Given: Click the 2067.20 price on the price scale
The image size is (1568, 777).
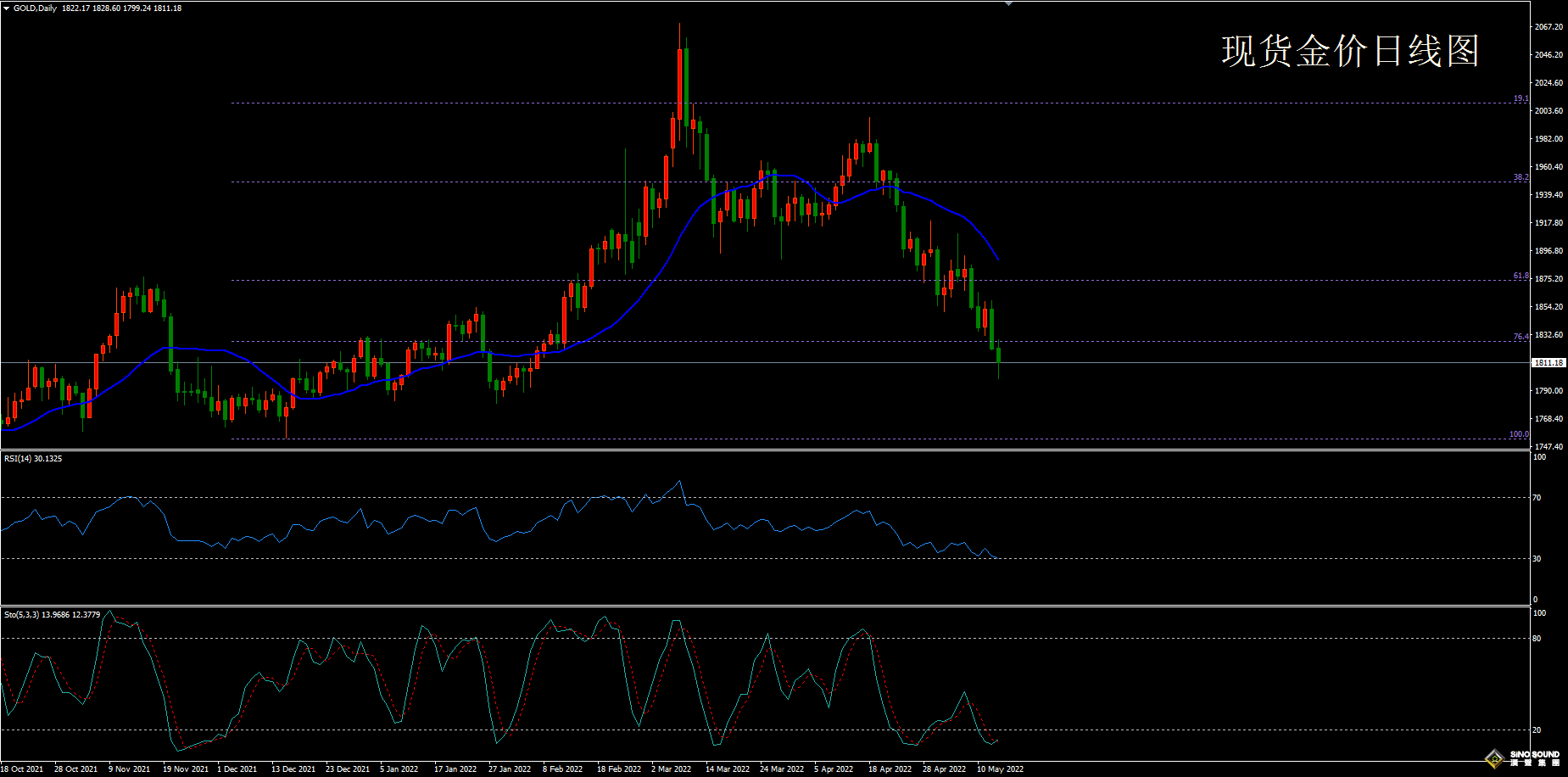Looking at the screenshot, I should [1548, 27].
